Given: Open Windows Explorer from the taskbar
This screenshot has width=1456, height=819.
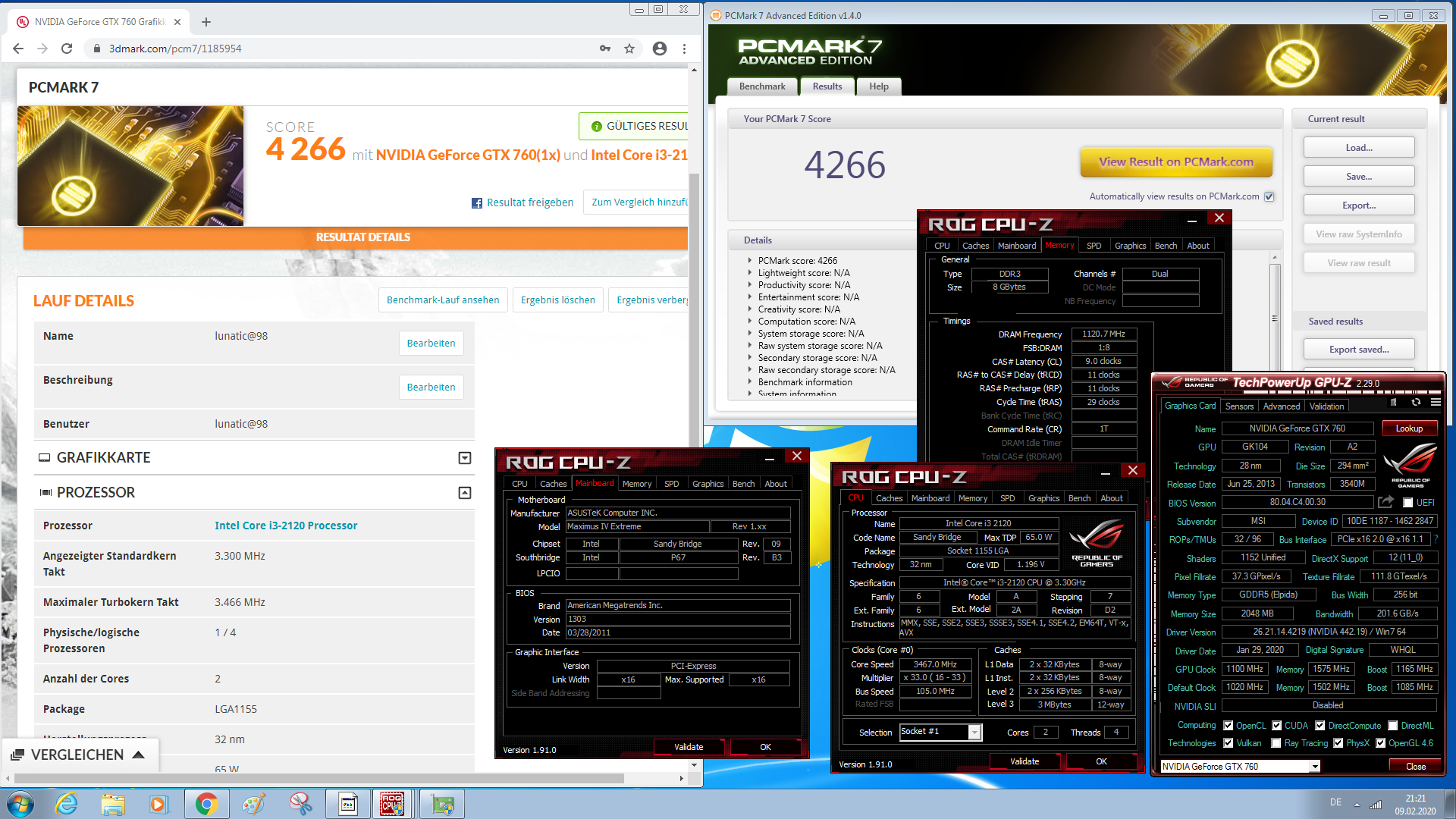Looking at the screenshot, I should (113, 804).
